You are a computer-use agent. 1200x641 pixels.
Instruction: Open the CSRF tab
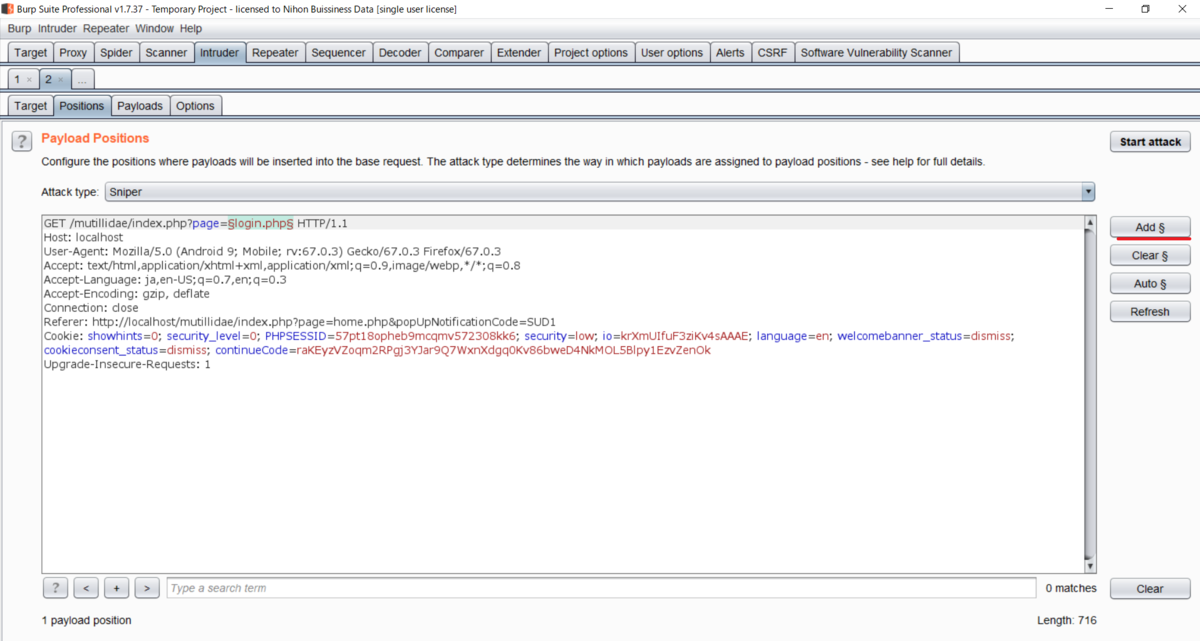point(772,53)
